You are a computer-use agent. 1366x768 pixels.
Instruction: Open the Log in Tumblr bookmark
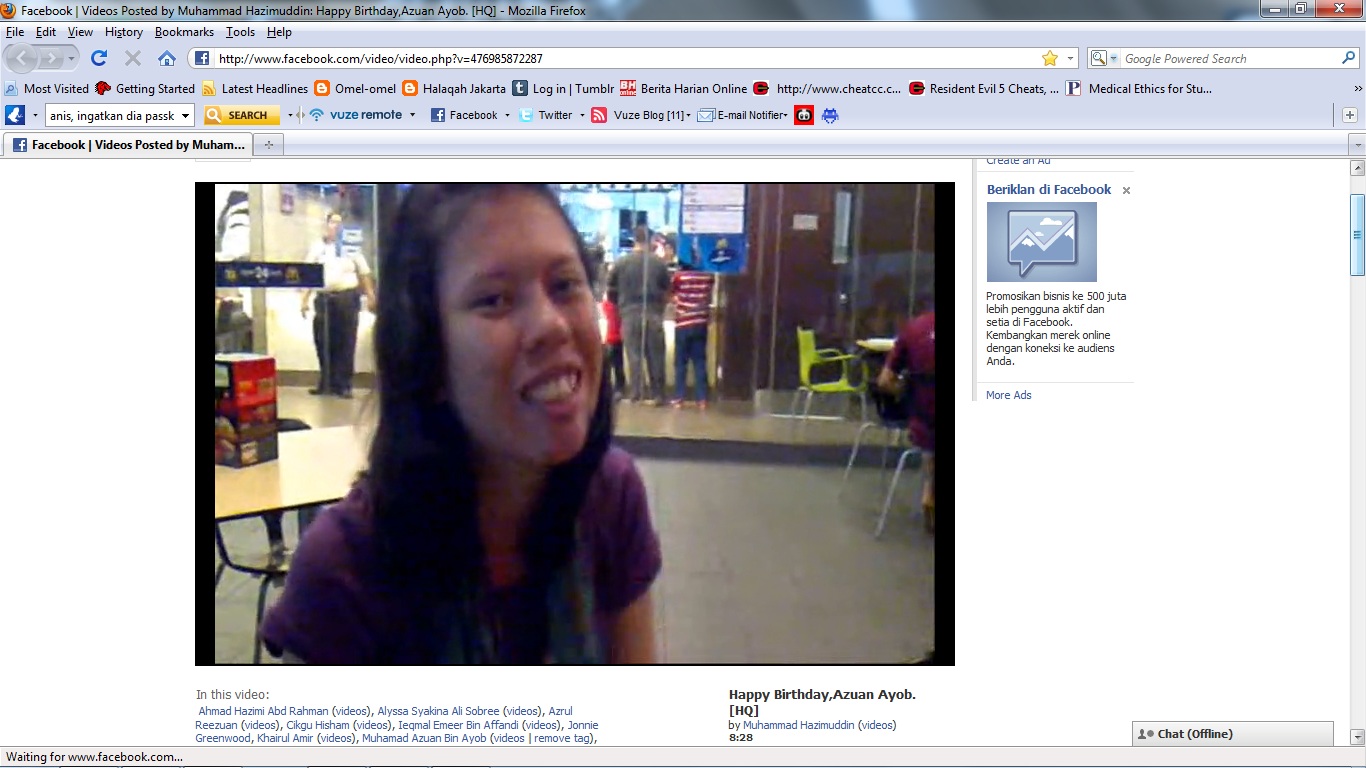563,88
